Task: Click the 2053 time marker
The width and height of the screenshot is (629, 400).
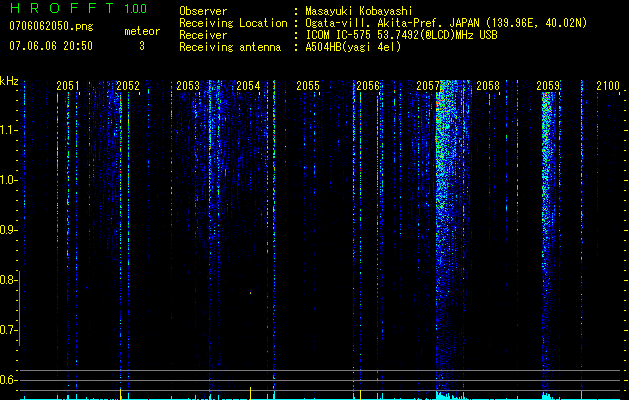Action: 188,86
